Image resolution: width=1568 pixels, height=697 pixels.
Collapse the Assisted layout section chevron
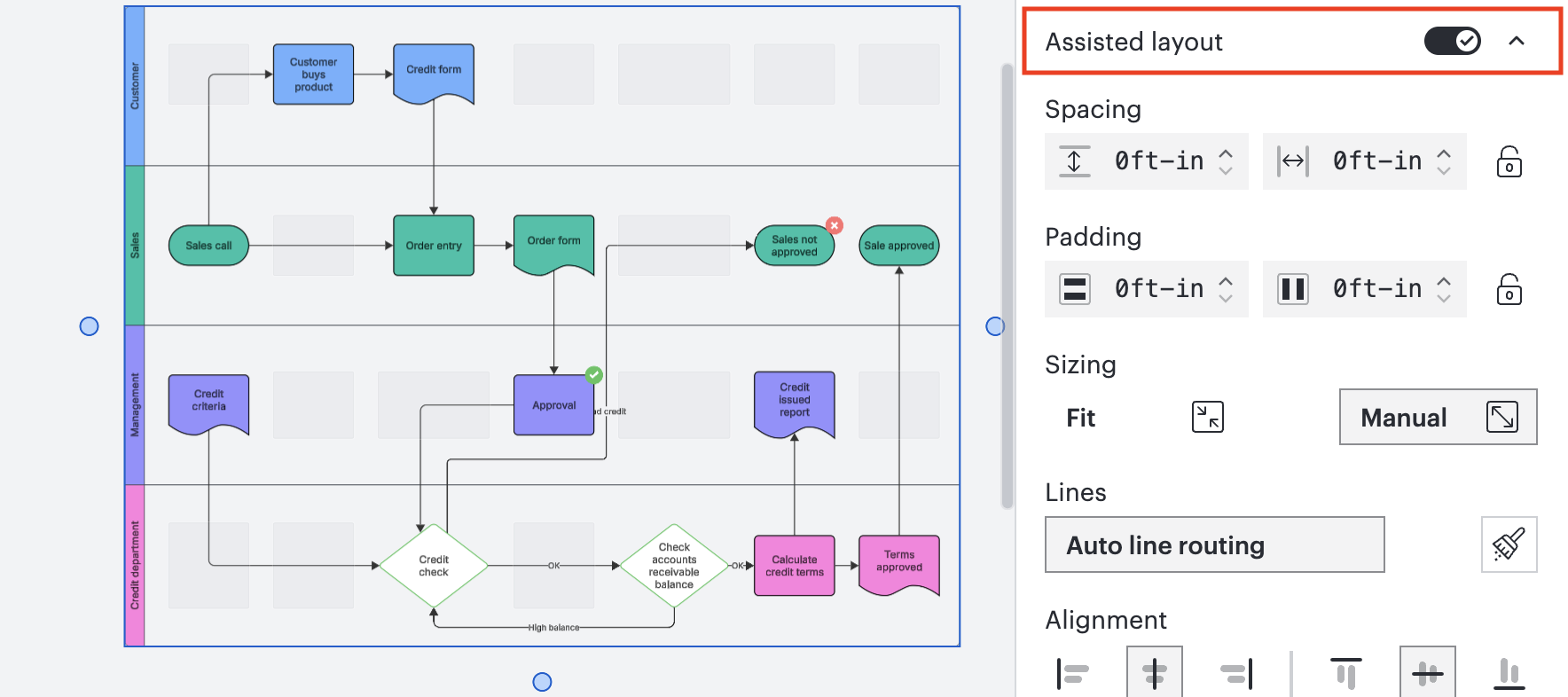1517,41
